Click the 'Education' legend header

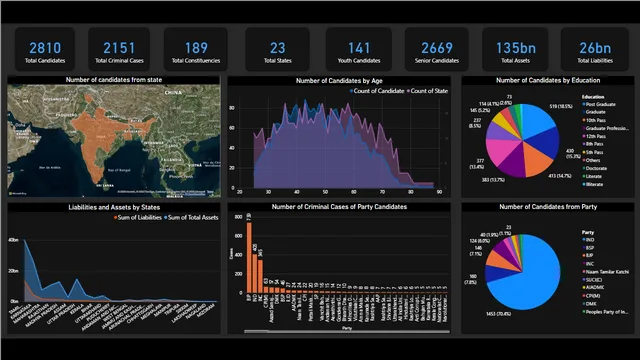pyautogui.click(x=593, y=97)
